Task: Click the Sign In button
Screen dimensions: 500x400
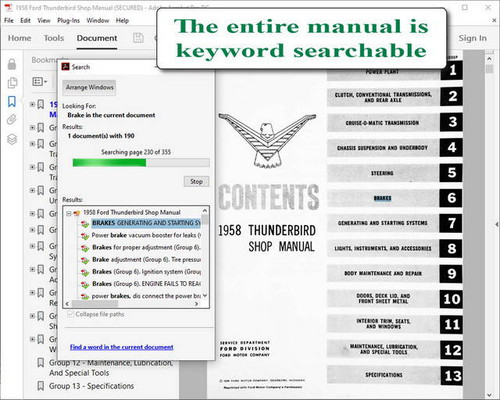Action: (x=472, y=38)
